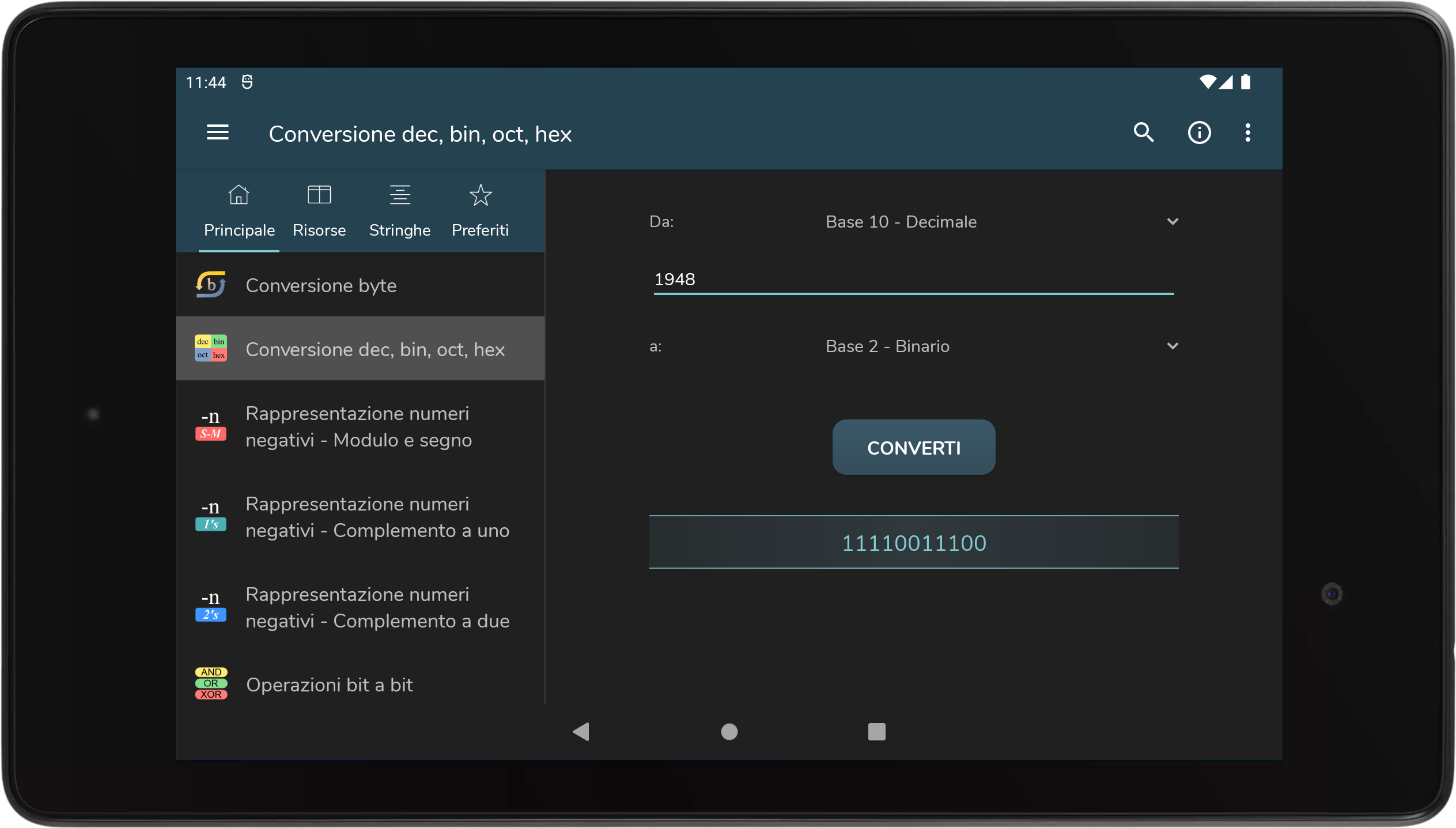This screenshot has height=828, width=1456.
Task: Tap the a: label
Action: tap(656, 346)
